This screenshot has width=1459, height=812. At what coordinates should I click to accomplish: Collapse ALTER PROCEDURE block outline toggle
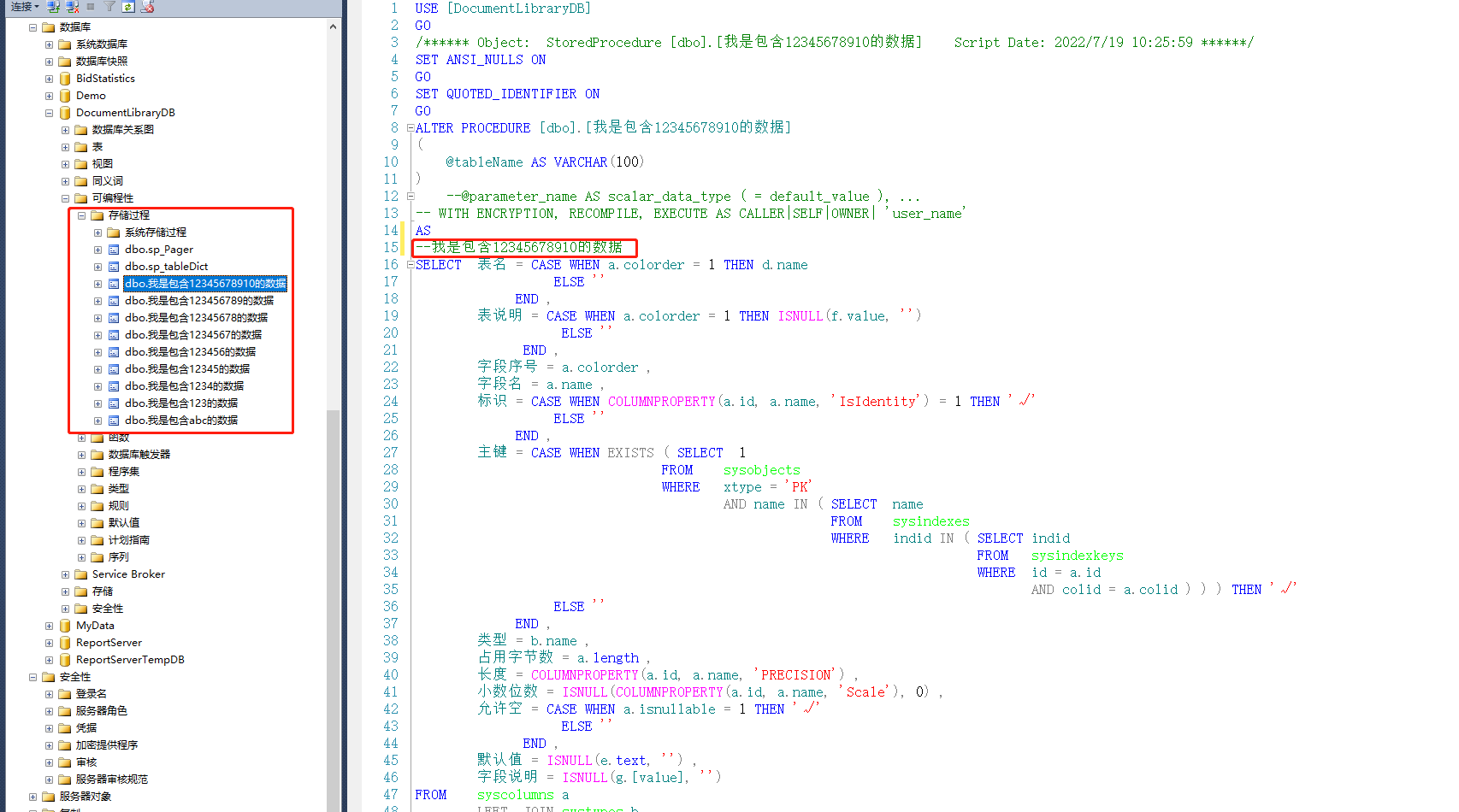tap(411, 128)
